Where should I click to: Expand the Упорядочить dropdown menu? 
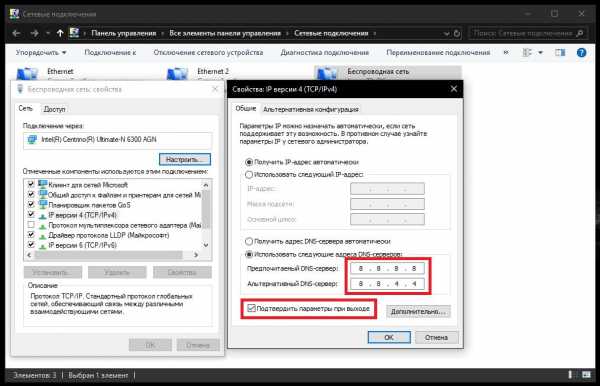pos(41,52)
